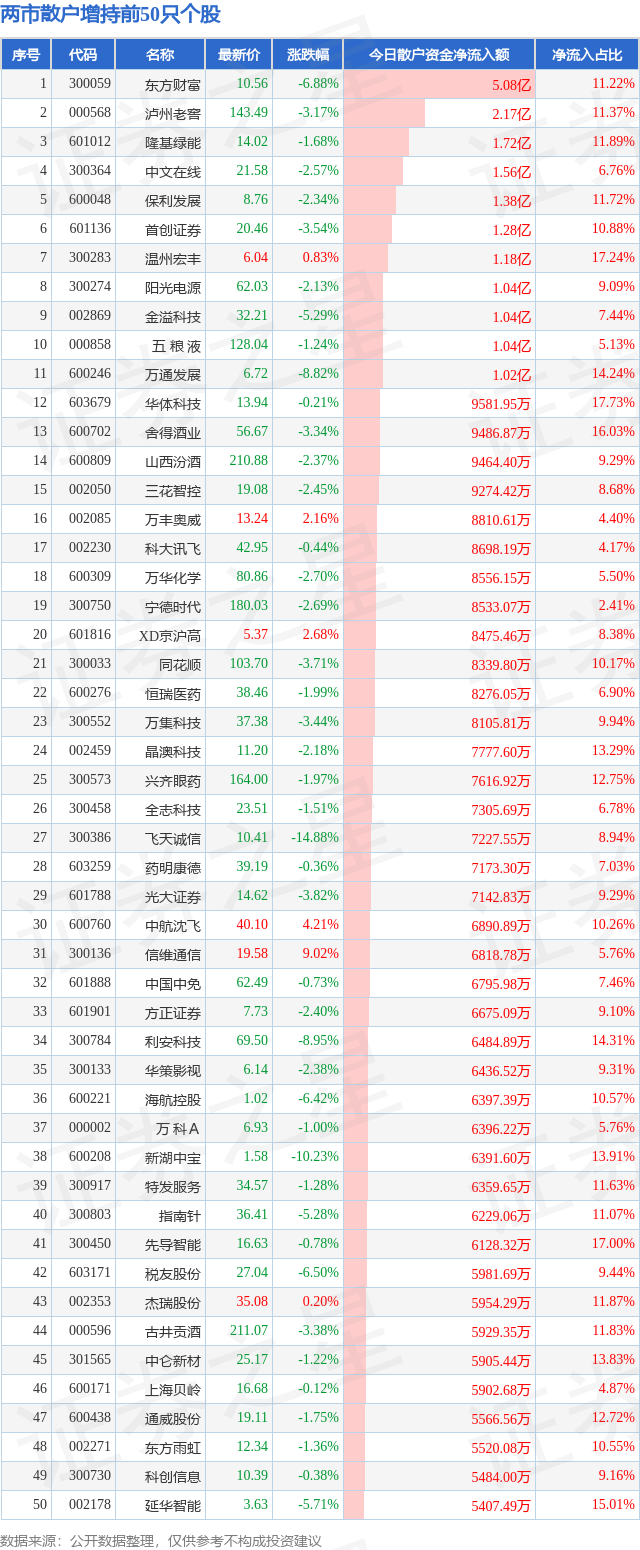The image size is (640, 1550).
Task: Click the title 两市散户增持前50只个股
Action: tap(111, 14)
